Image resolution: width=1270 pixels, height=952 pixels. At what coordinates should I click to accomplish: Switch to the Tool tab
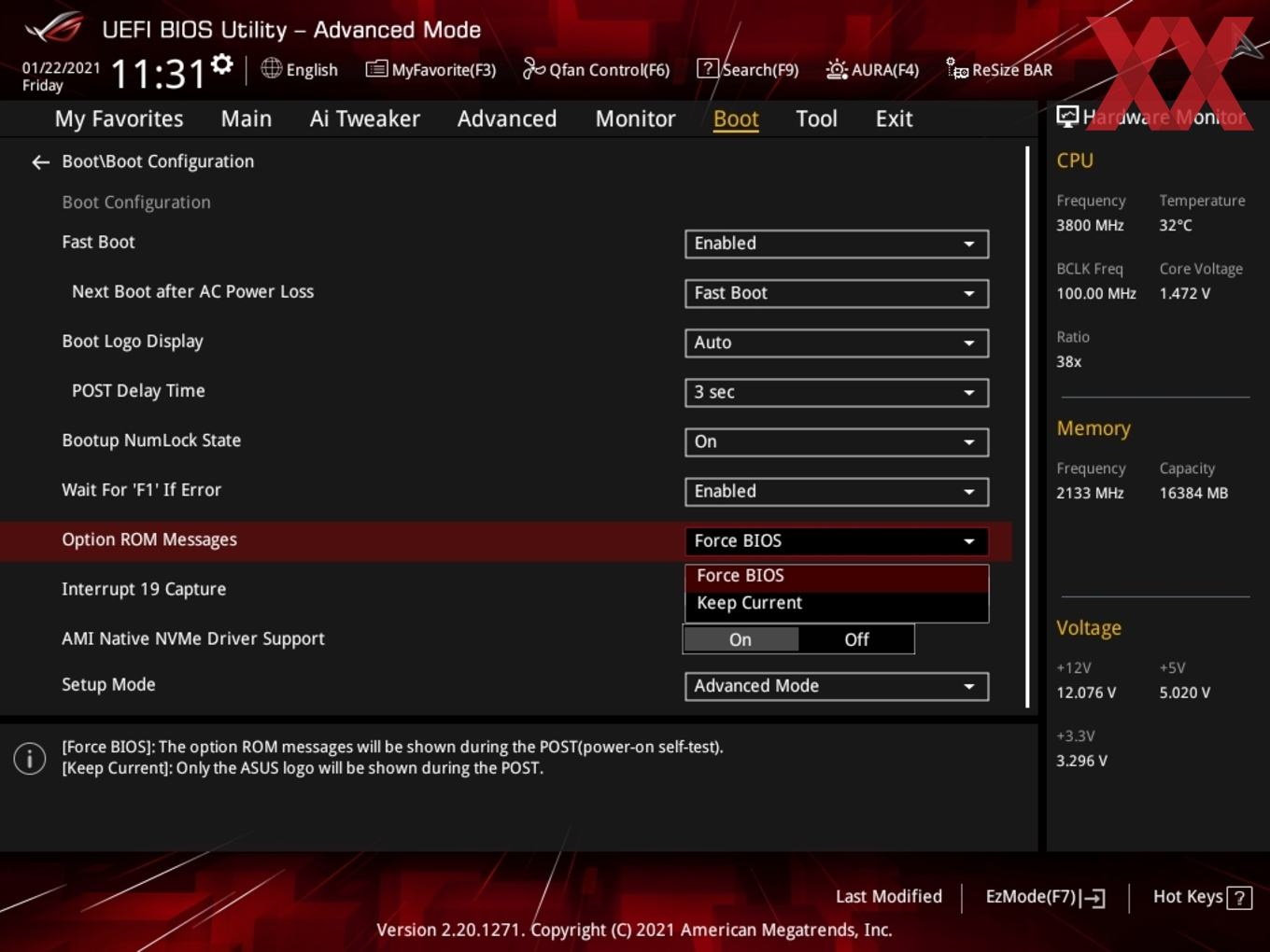click(x=816, y=119)
